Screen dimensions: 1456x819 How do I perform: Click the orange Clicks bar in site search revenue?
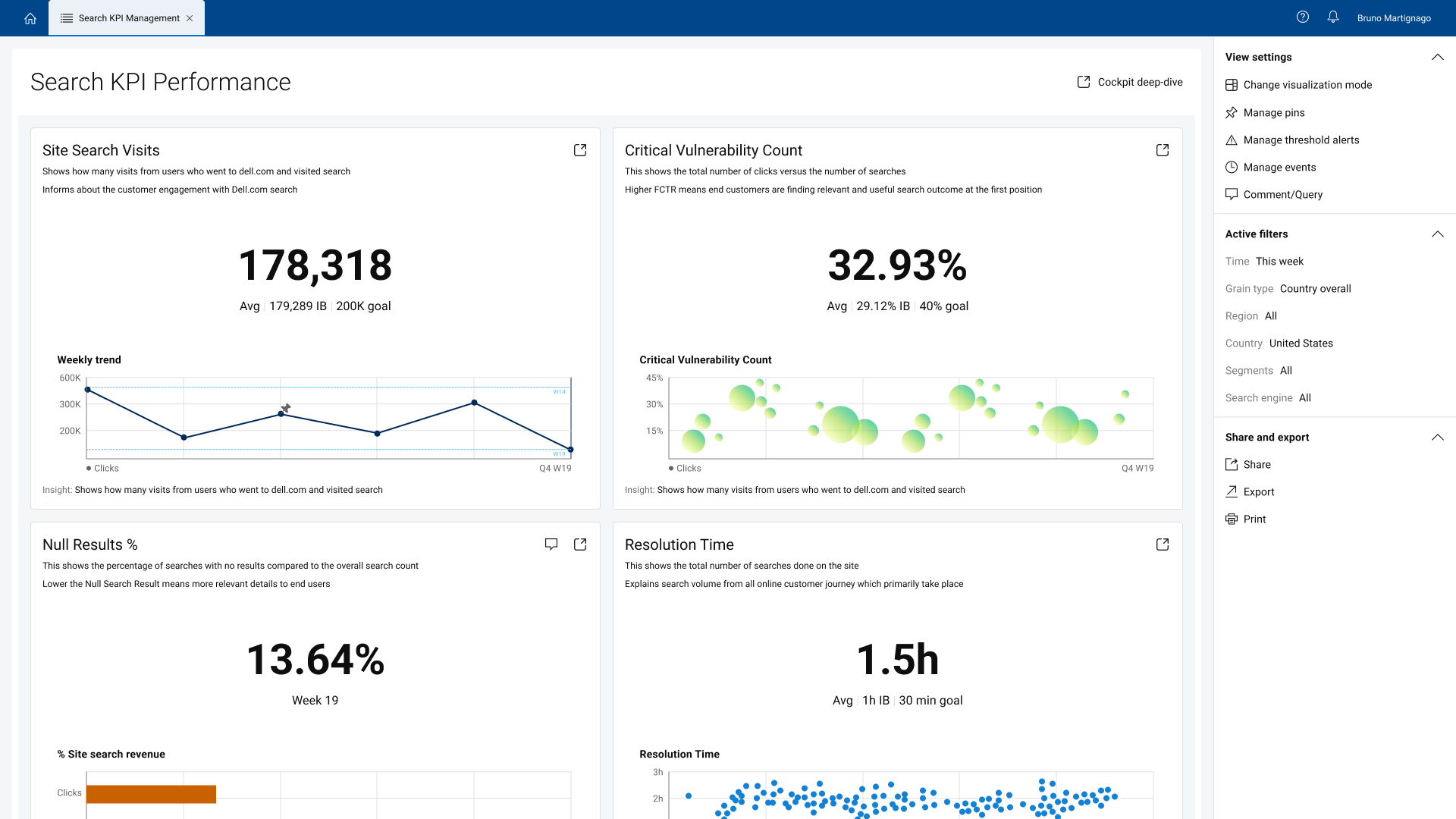(x=152, y=794)
